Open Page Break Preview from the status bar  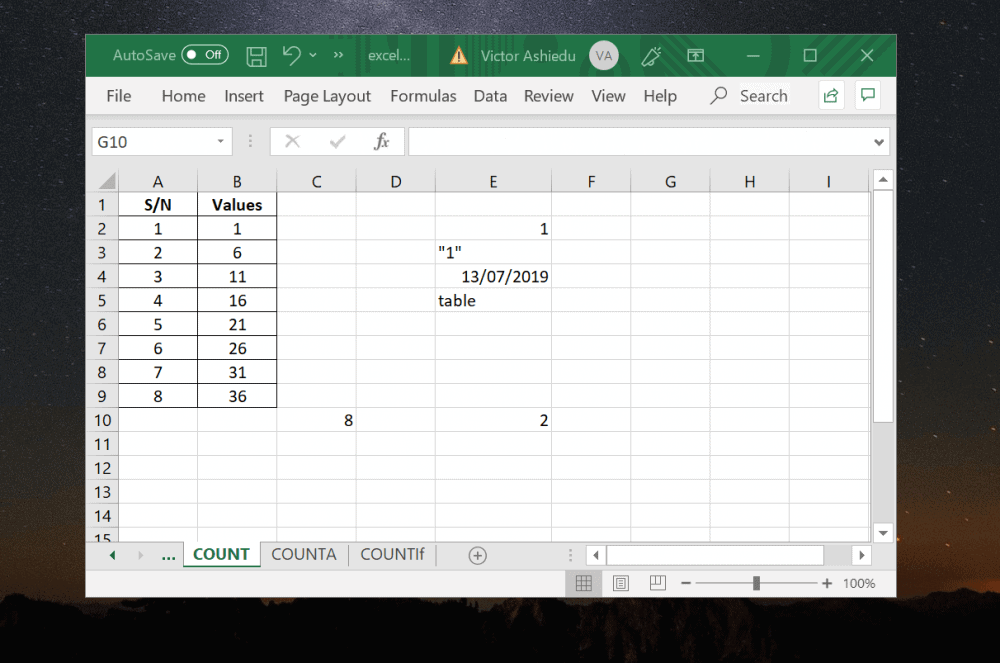657,584
